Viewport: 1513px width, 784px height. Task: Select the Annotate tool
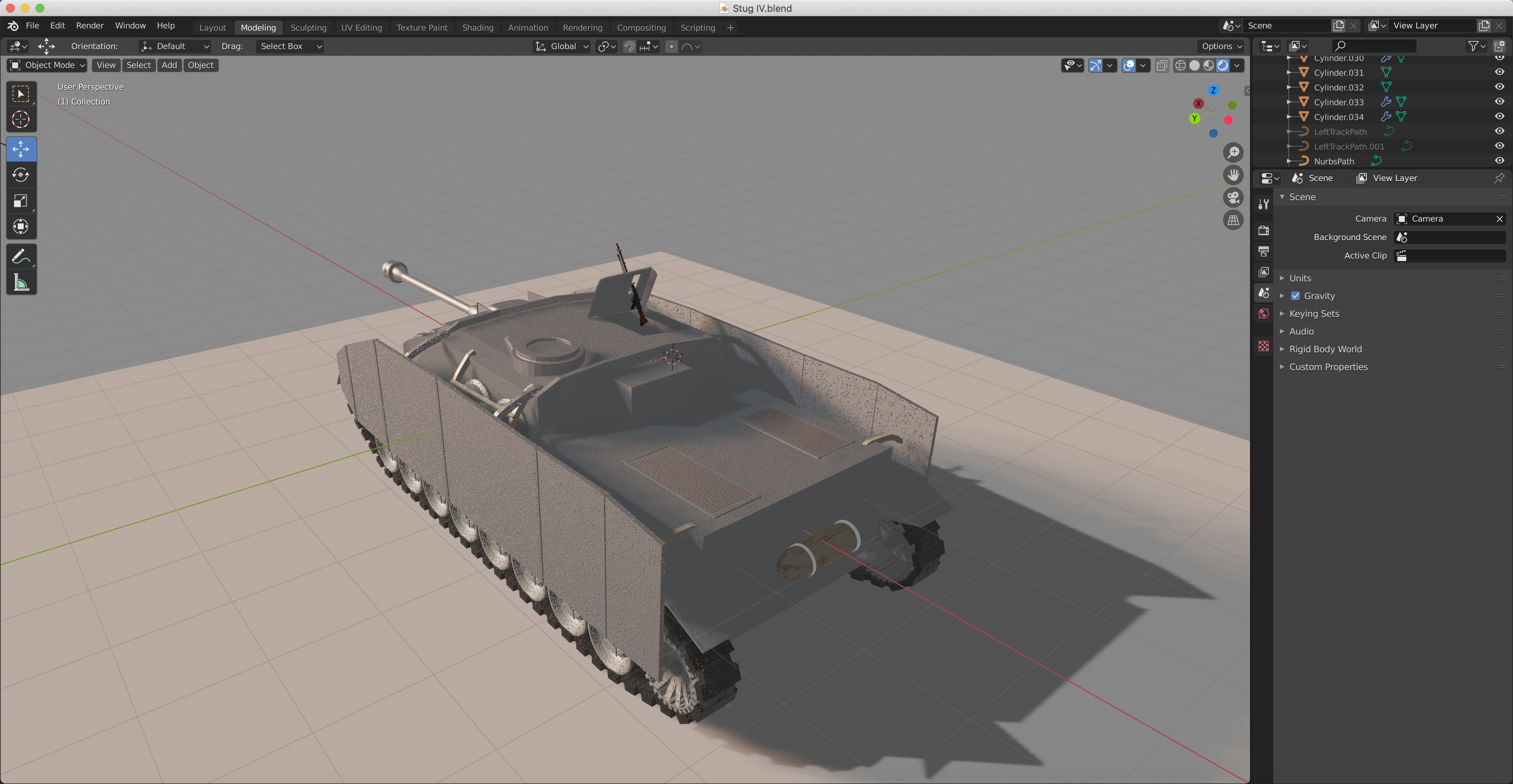[21, 256]
